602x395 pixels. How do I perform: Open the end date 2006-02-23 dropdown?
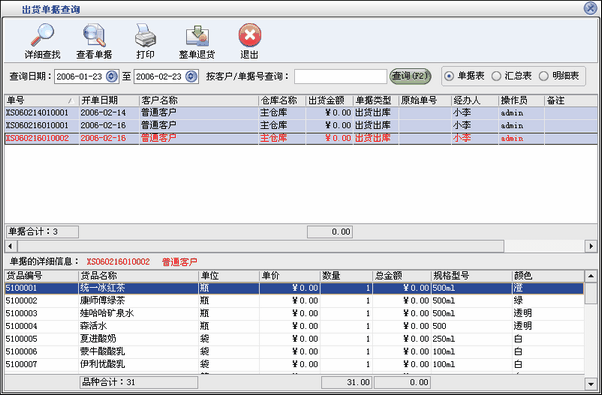[x=191, y=77]
